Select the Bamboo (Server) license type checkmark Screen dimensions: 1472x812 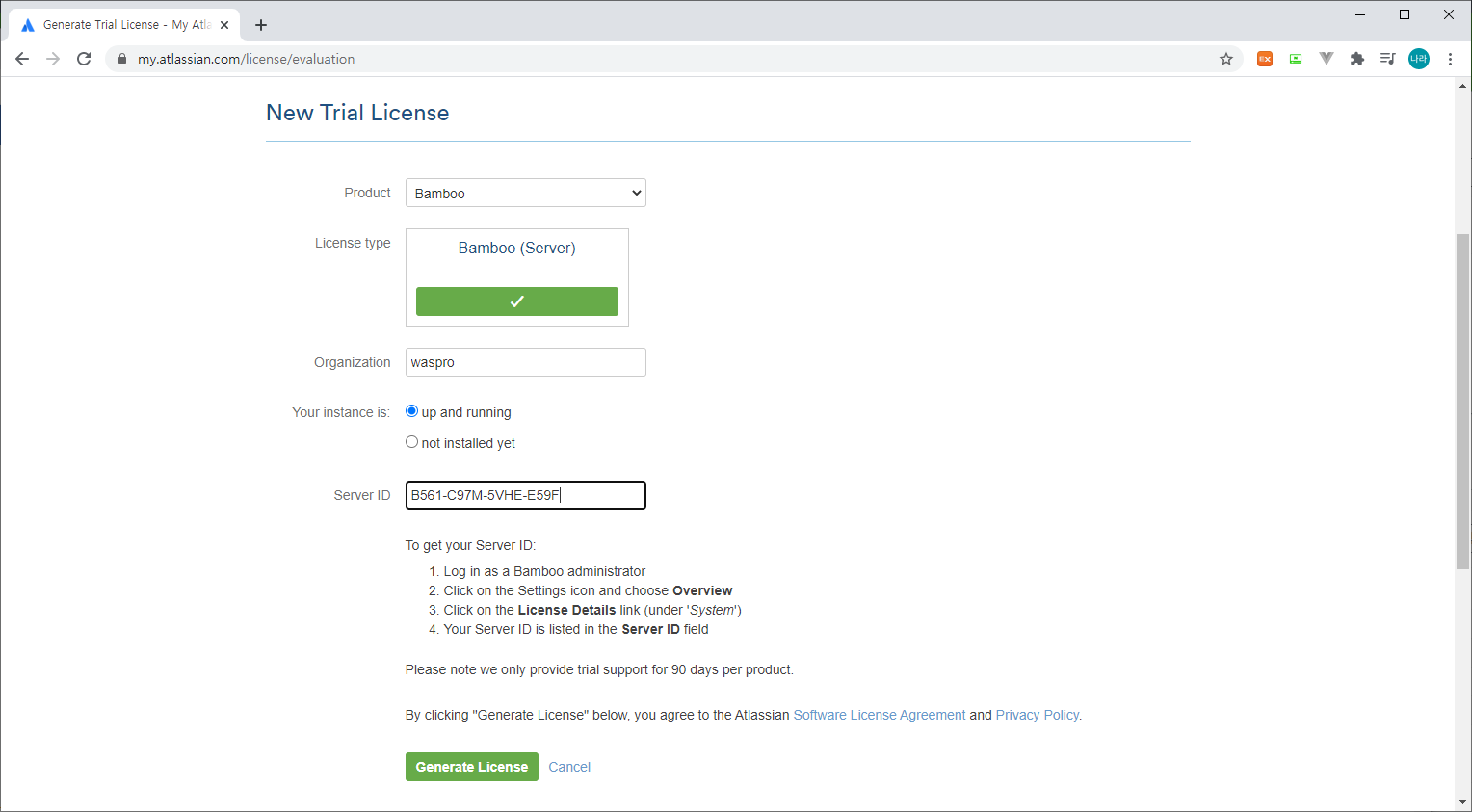tap(517, 301)
